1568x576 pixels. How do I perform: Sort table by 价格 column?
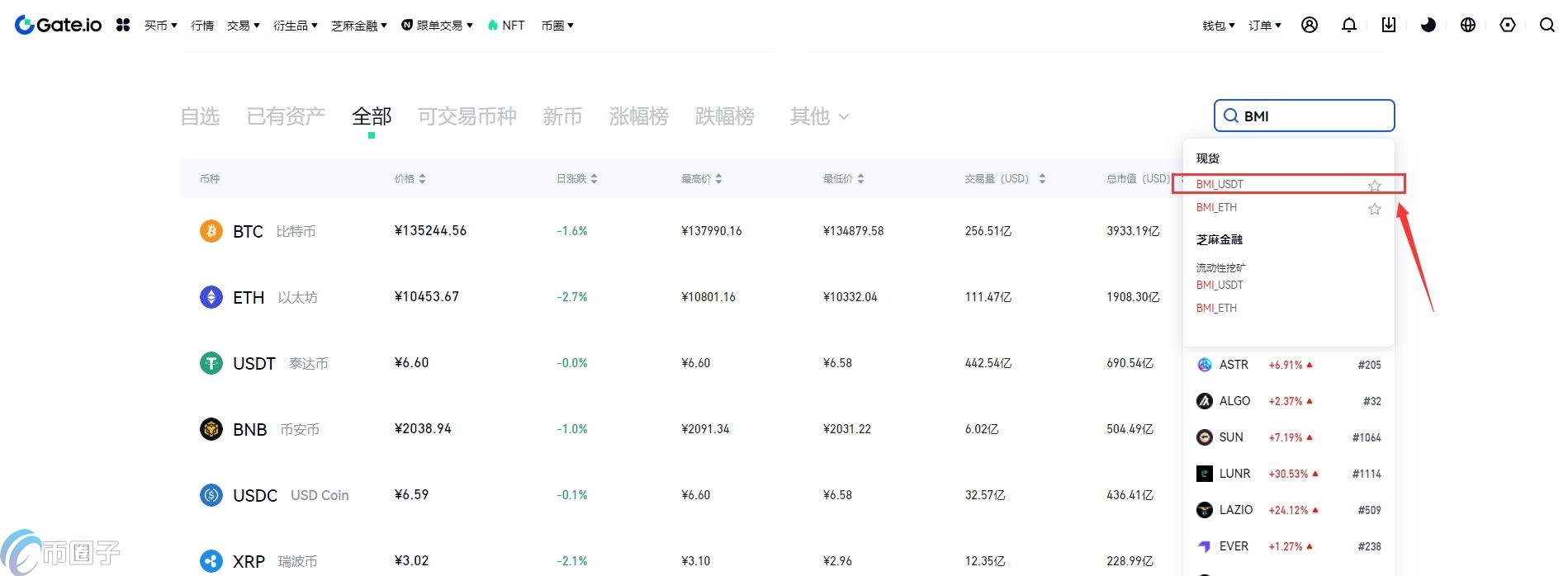point(410,178)
